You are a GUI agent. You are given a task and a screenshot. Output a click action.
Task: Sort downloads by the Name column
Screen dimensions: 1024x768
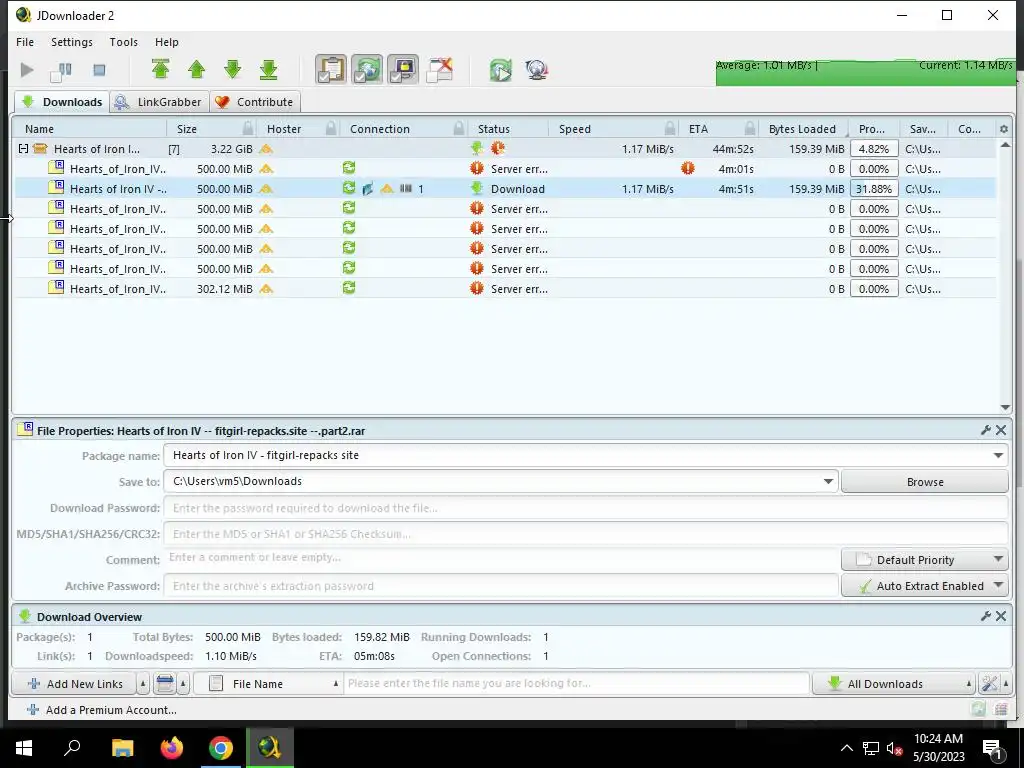(x=89, y=129)
